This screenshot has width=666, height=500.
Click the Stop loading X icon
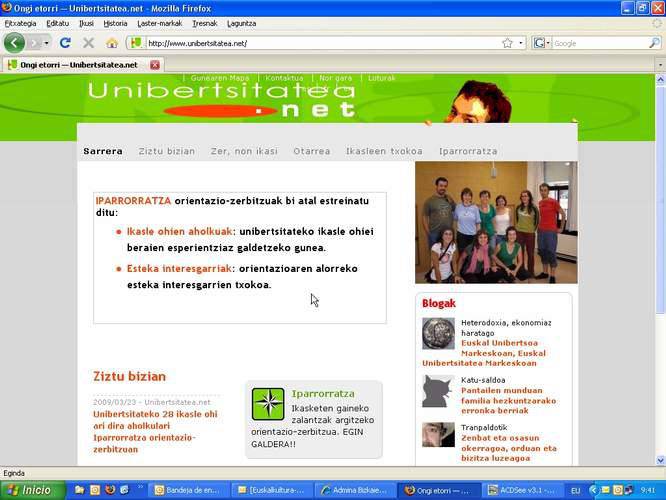(88, 43)
